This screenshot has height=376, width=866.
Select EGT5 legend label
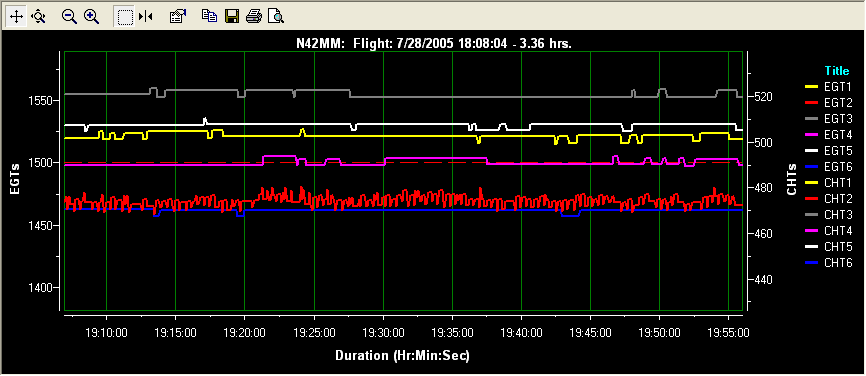838,150
